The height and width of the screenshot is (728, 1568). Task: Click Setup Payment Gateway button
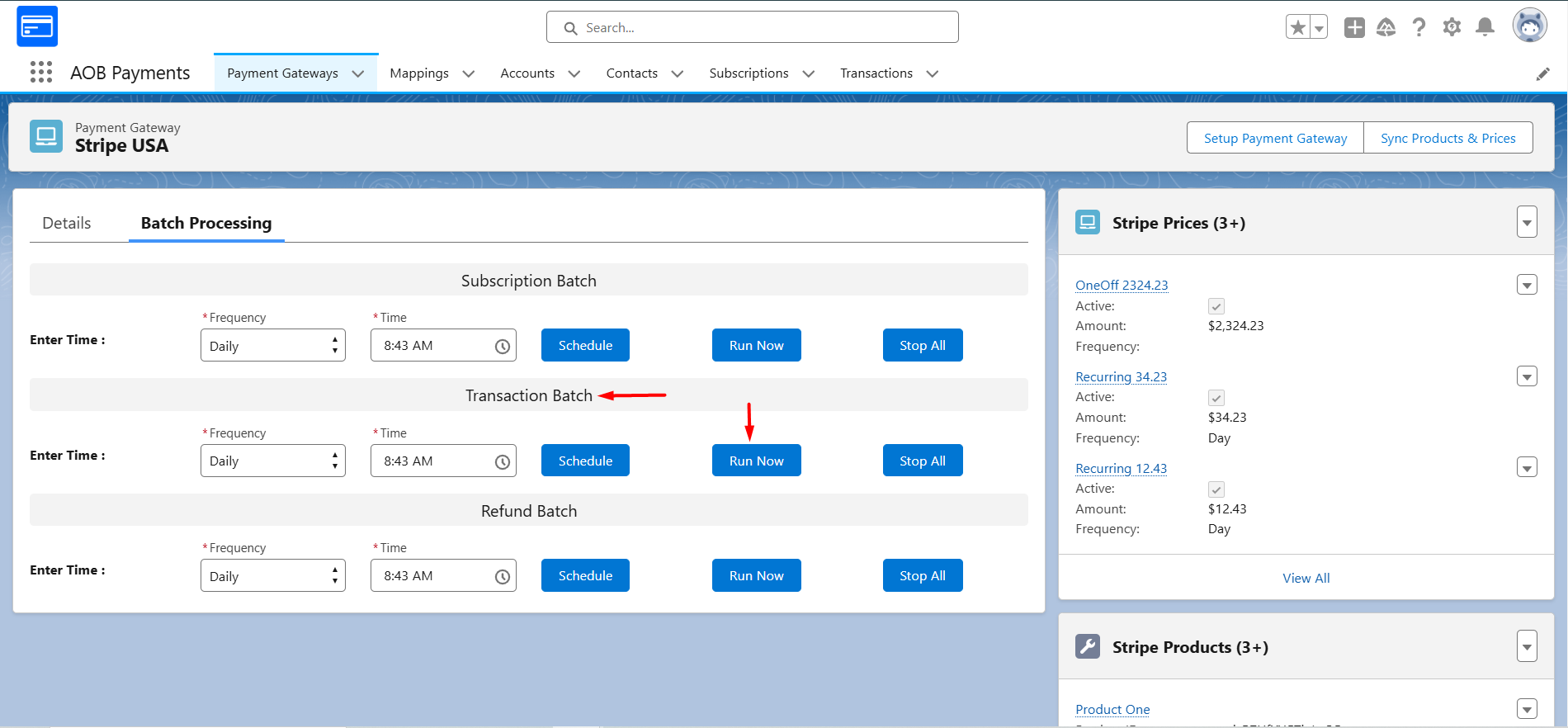tap(1275, 138)
